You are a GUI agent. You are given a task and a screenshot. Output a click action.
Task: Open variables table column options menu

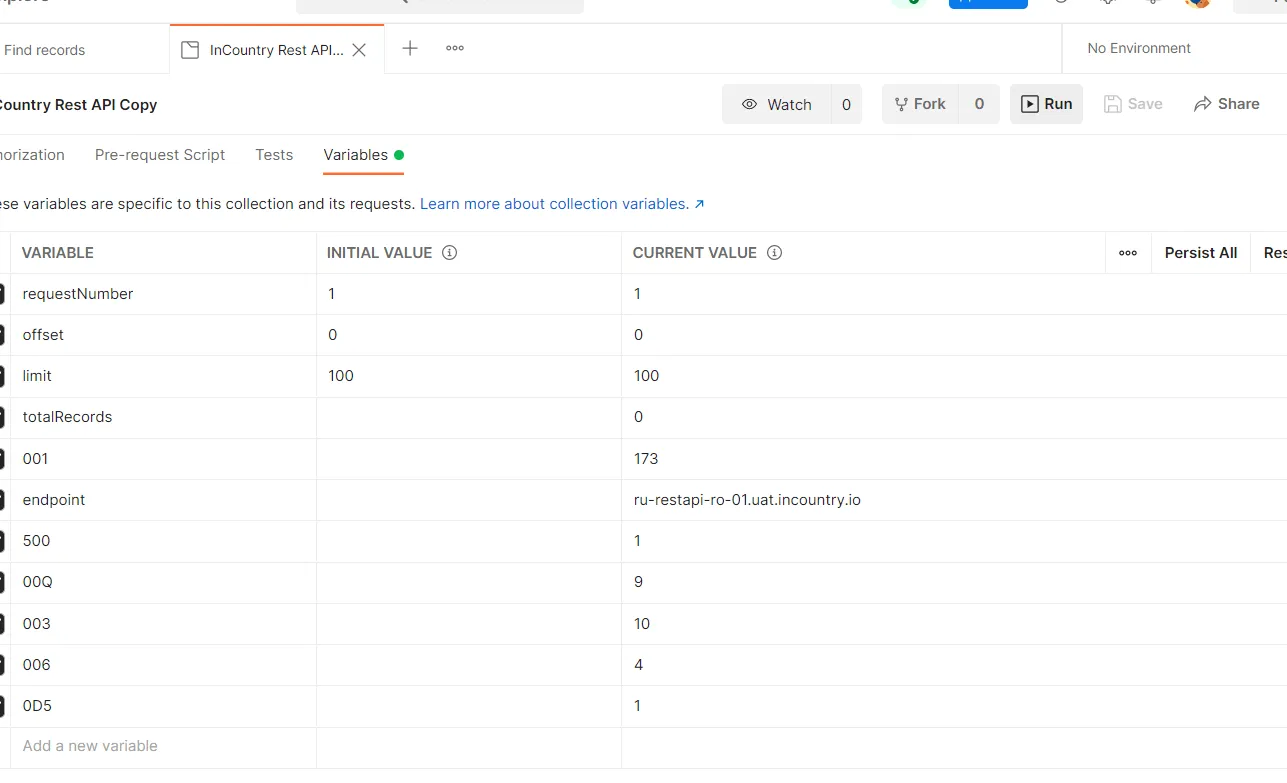point(1128,253)
